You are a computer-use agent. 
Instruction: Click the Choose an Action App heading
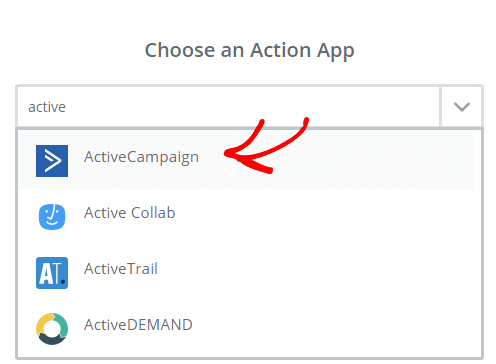pos(249,51)
